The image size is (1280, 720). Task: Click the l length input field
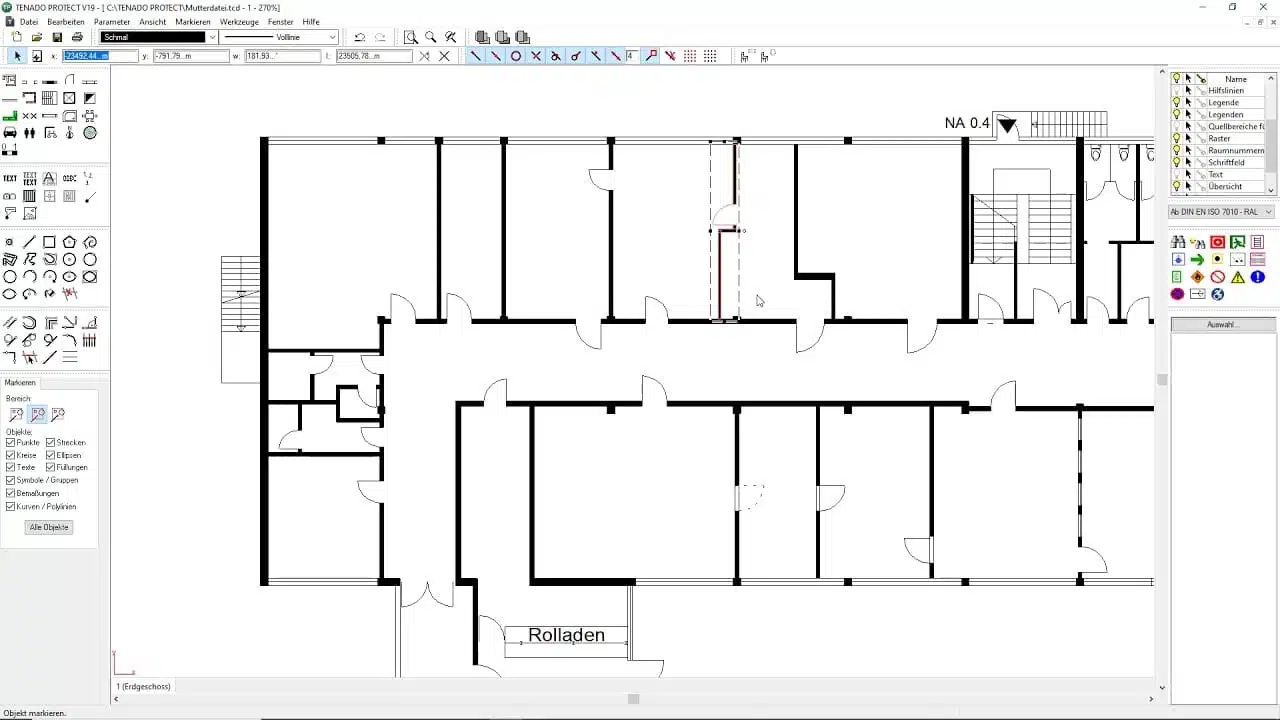[374, 56]
